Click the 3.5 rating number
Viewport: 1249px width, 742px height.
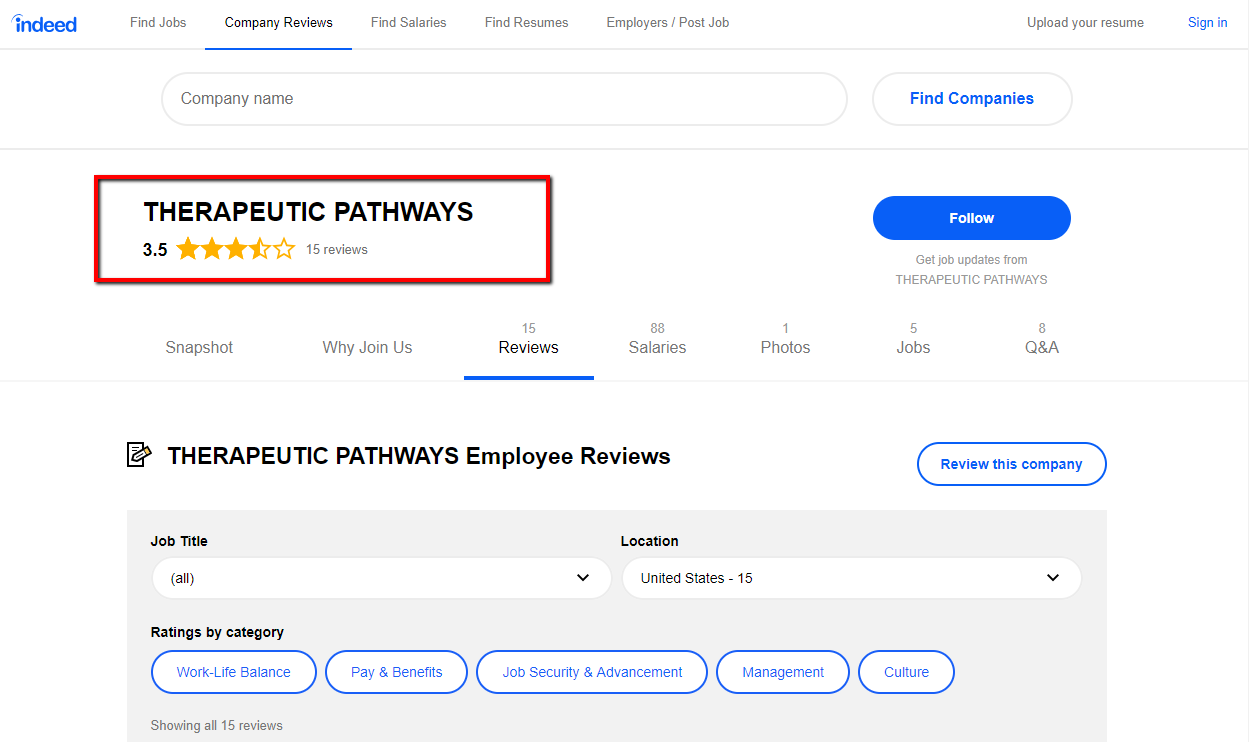pyautogui.click(x=155, y=250)
